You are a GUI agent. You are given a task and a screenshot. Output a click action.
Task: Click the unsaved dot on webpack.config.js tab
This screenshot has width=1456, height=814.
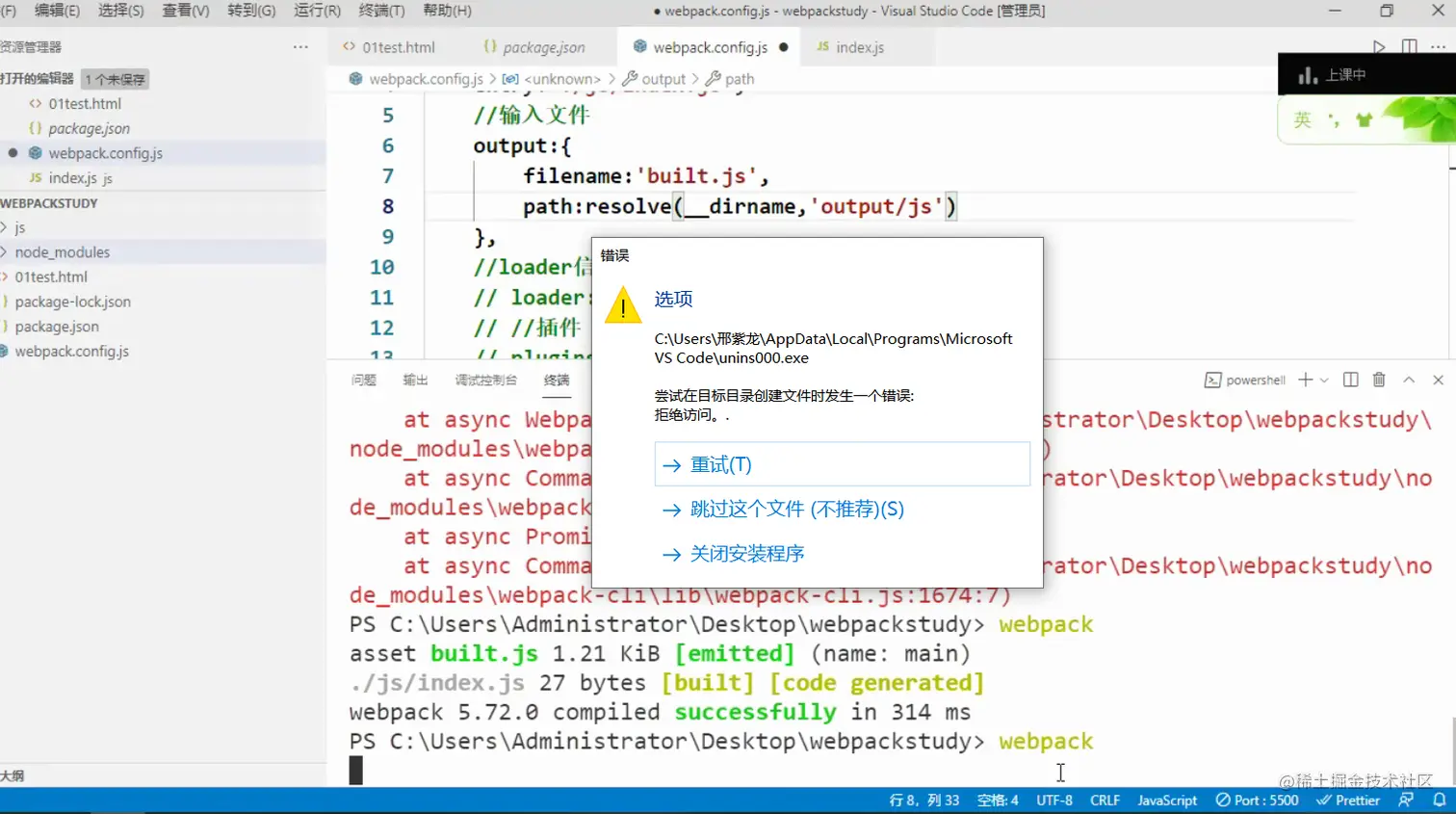[x=784, y=47]
